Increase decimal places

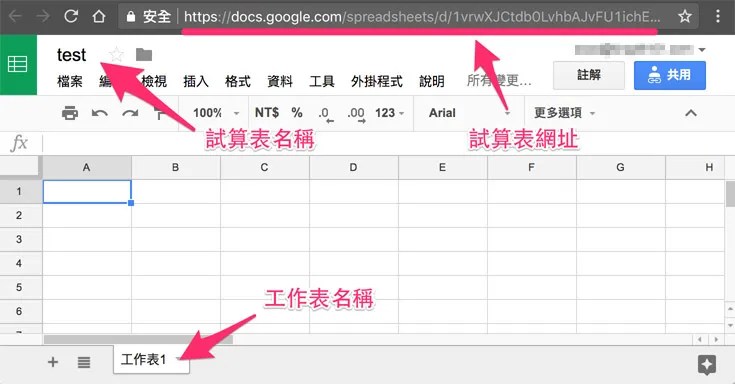356,114
